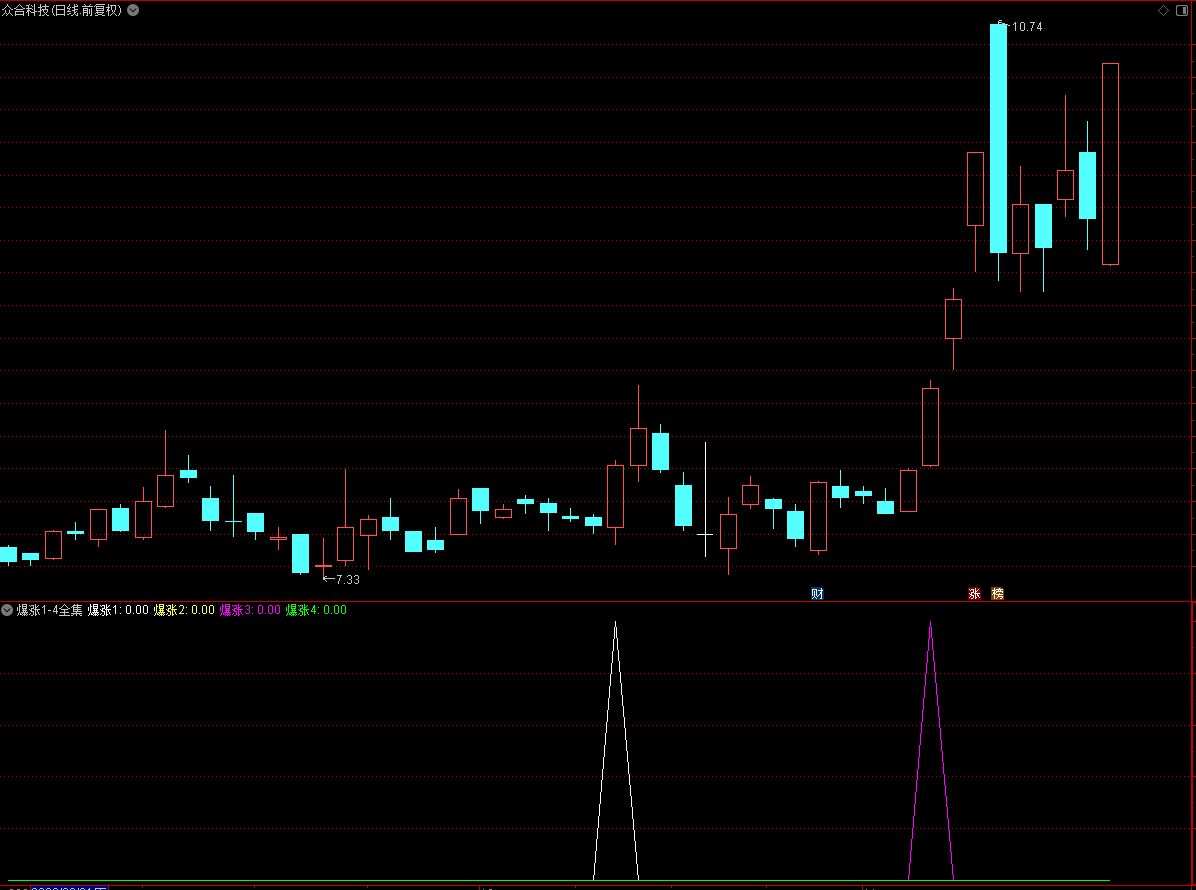Click the 涨 marker icon below chart
The width and height of the screenshot is (1196, 890).
(x=974, y=593)
